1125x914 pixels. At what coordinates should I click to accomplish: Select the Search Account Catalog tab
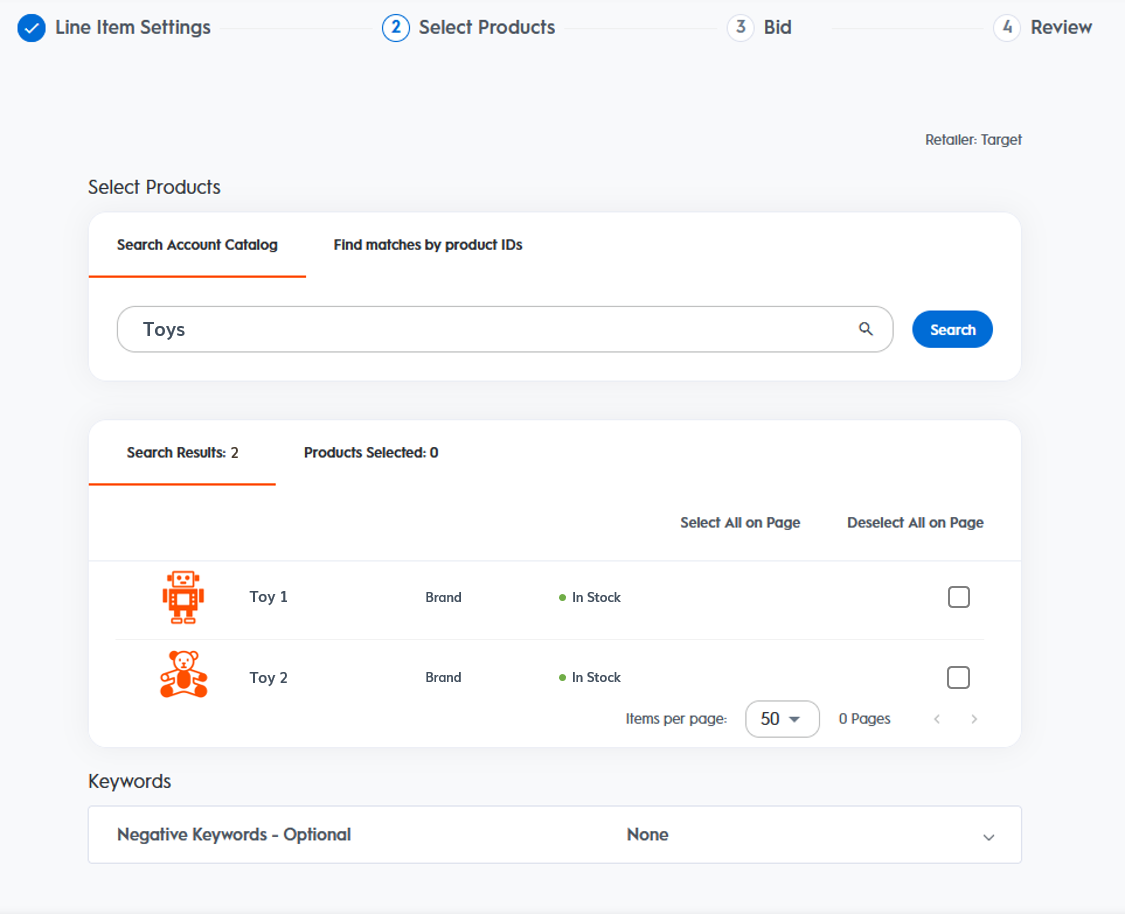tap(197, 245)
